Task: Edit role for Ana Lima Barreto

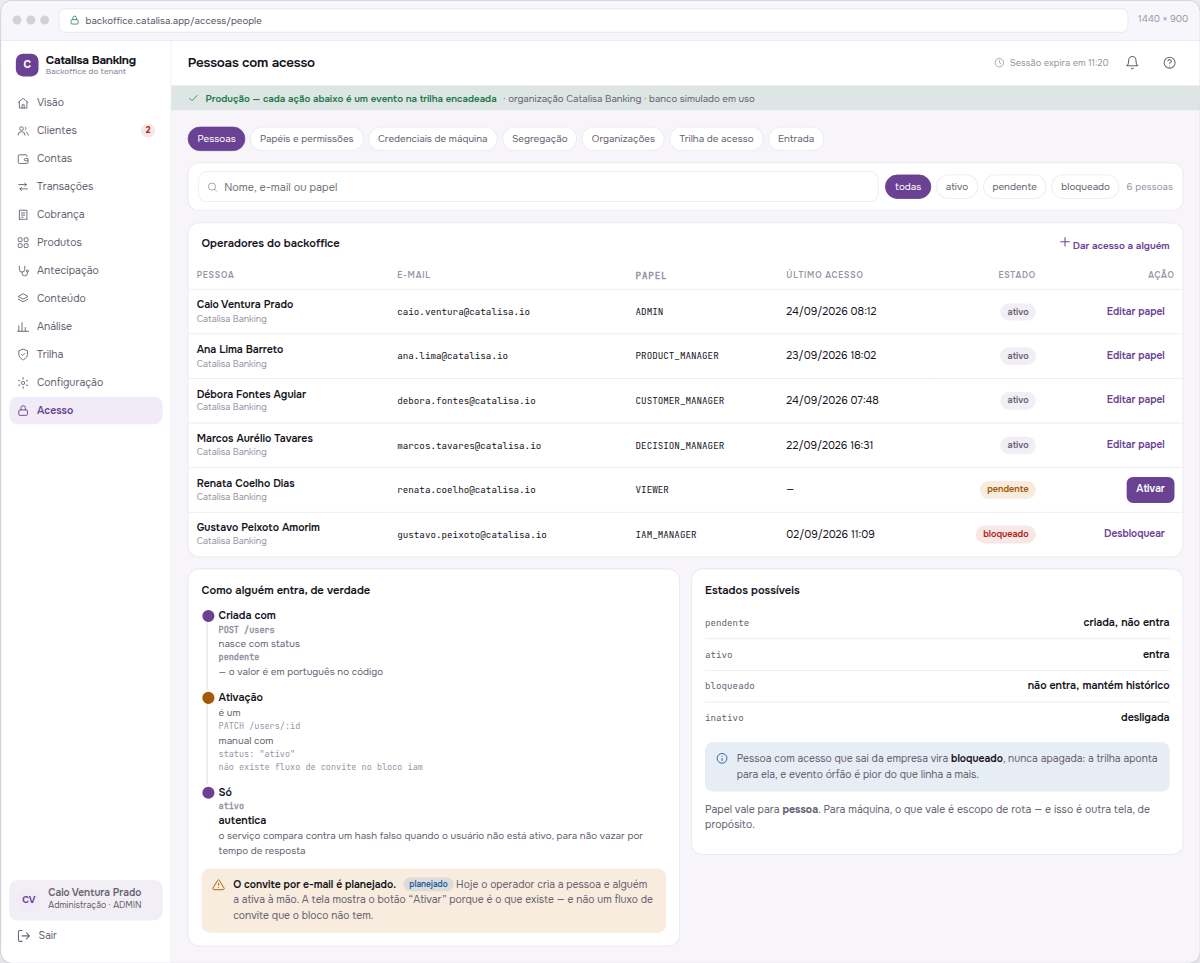Action: point(1136,356)
